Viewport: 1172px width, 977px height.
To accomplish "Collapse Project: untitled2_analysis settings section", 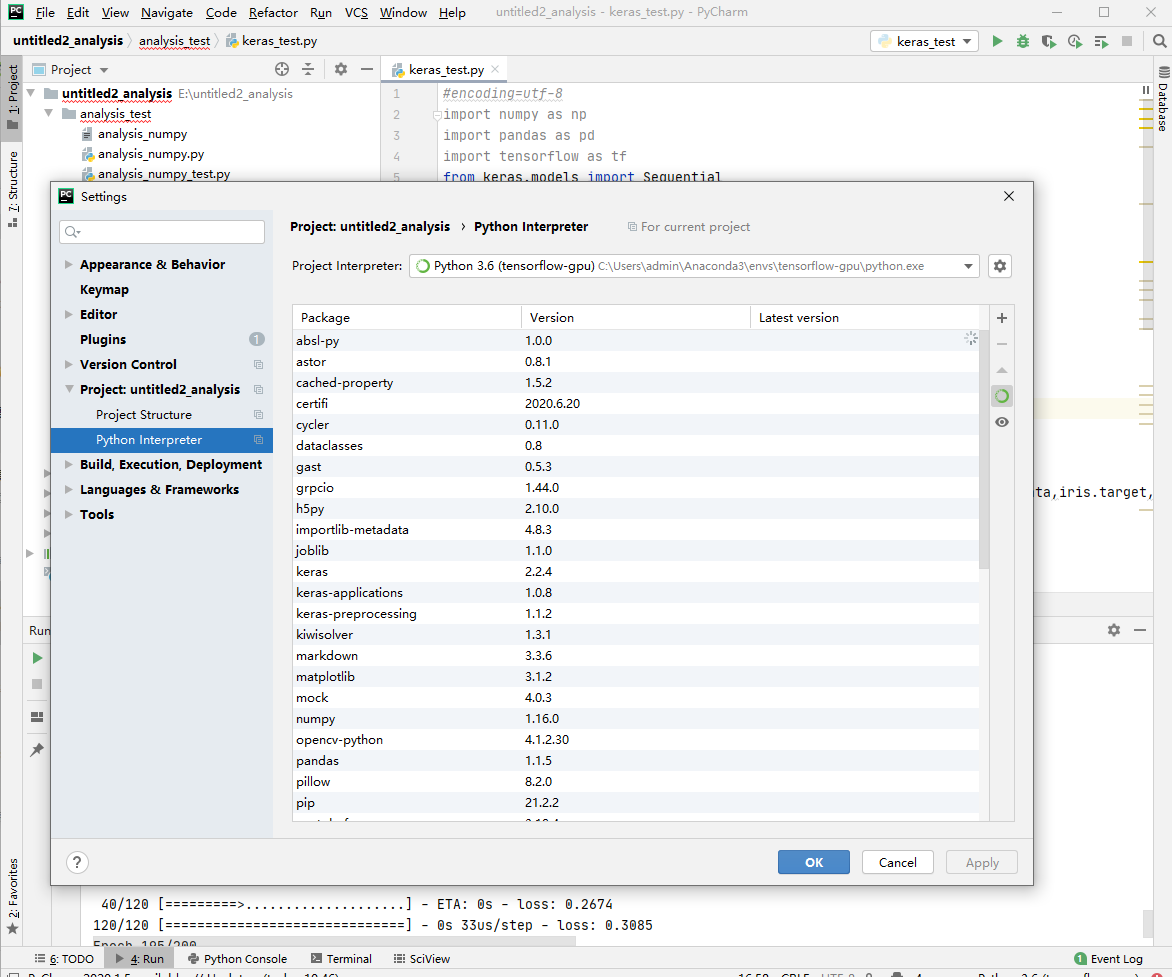I will click(69, 389).
